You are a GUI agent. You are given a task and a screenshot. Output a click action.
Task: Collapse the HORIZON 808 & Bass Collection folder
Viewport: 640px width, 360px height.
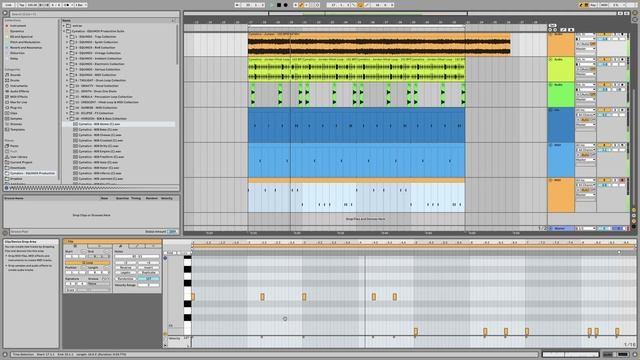point(67,119)
